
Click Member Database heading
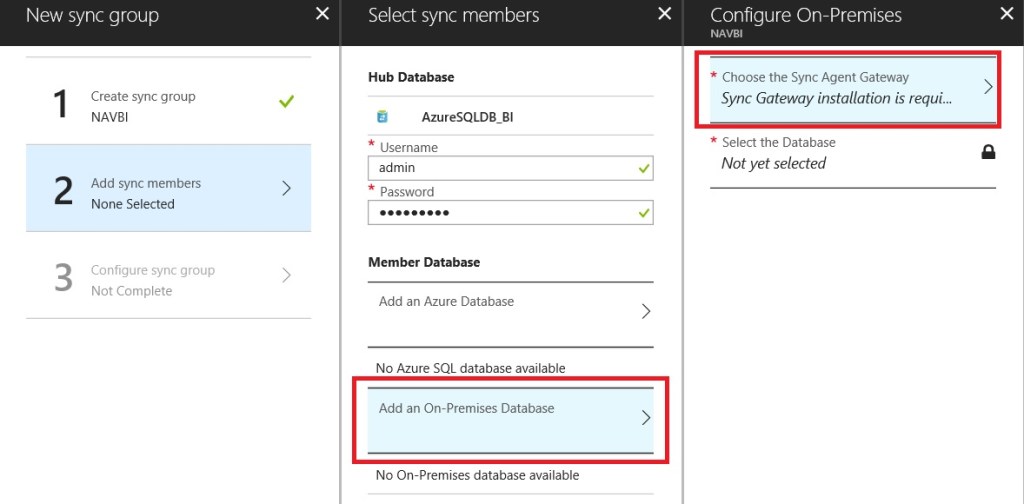424,262
